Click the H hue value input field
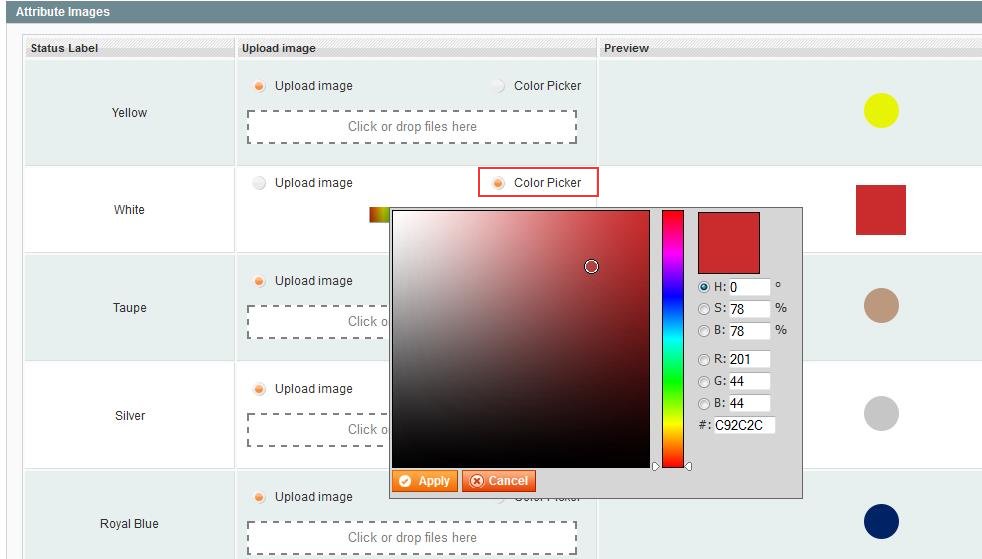This screenshot has height=559, width=982. pyautogui.click(x=749, y=287)
